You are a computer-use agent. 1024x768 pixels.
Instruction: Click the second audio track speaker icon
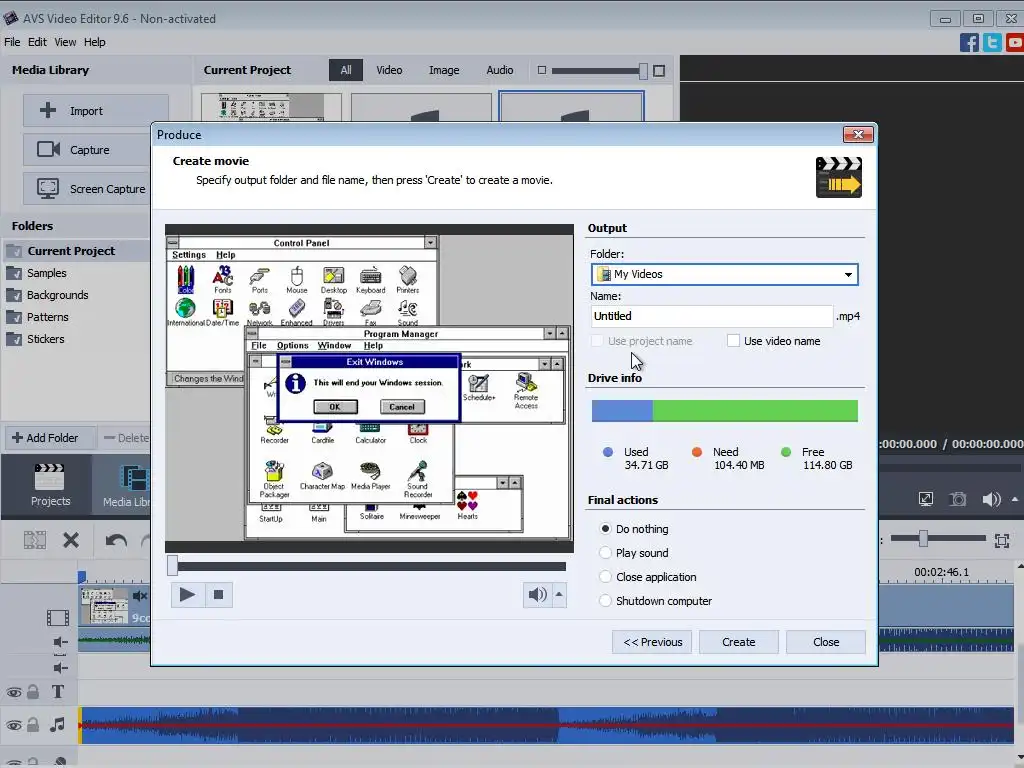[61, 667]
